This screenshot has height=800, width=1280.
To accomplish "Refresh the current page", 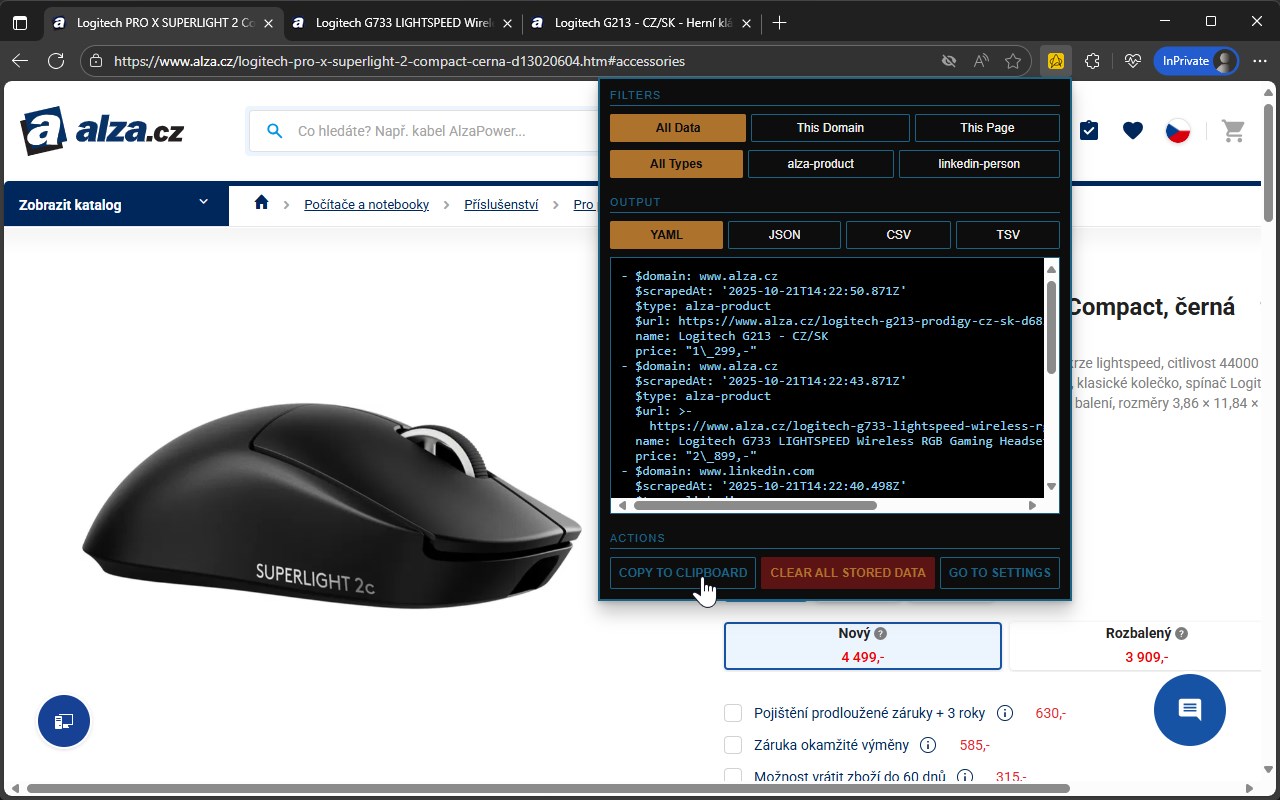I will pyautogui.click(x=56, y=61).
